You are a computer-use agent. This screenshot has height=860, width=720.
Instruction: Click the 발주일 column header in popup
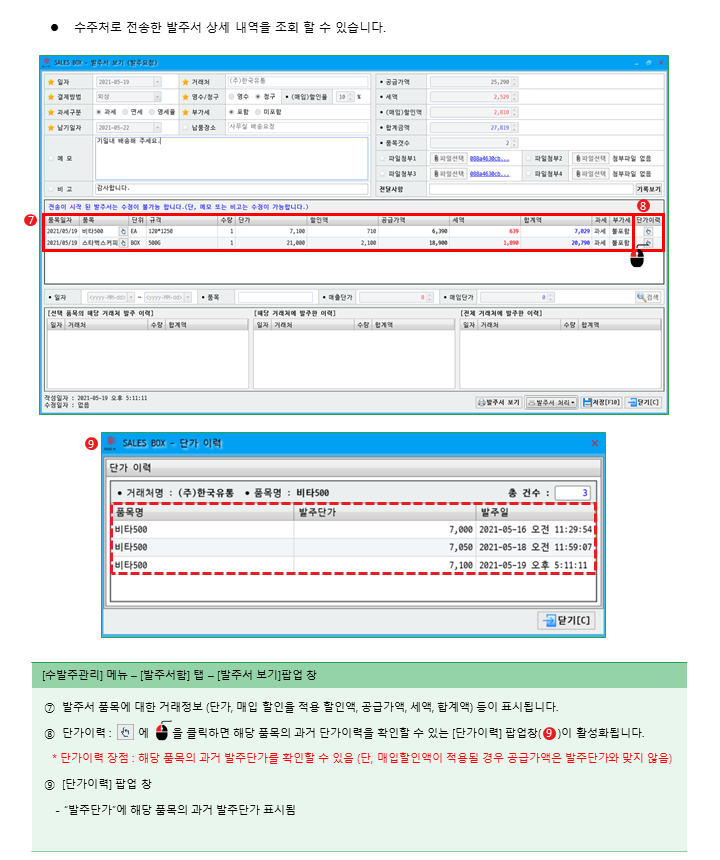[535, 512]
